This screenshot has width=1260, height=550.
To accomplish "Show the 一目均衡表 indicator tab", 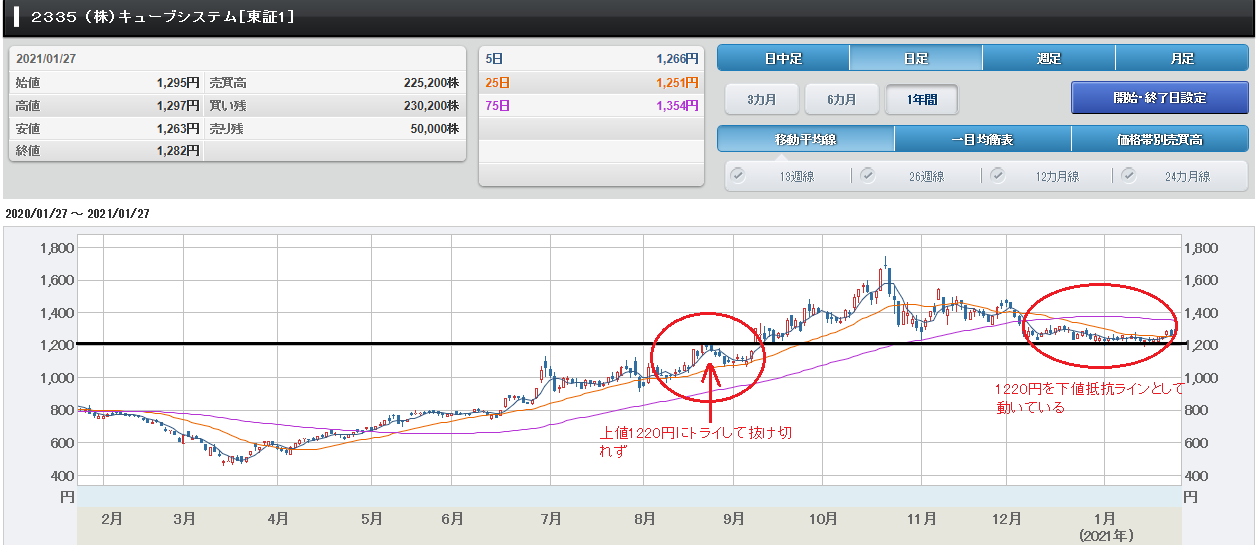I will pyautogui.click(x=982, y=139).
